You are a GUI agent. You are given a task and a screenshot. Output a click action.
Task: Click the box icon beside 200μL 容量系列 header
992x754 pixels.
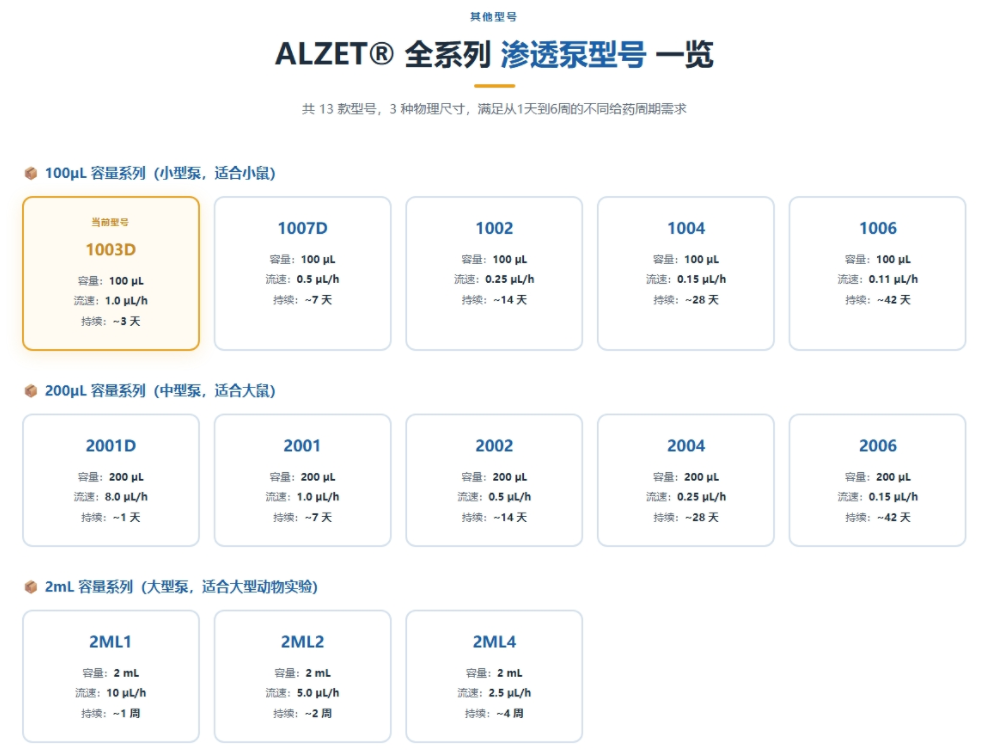[x=30, y=390]
